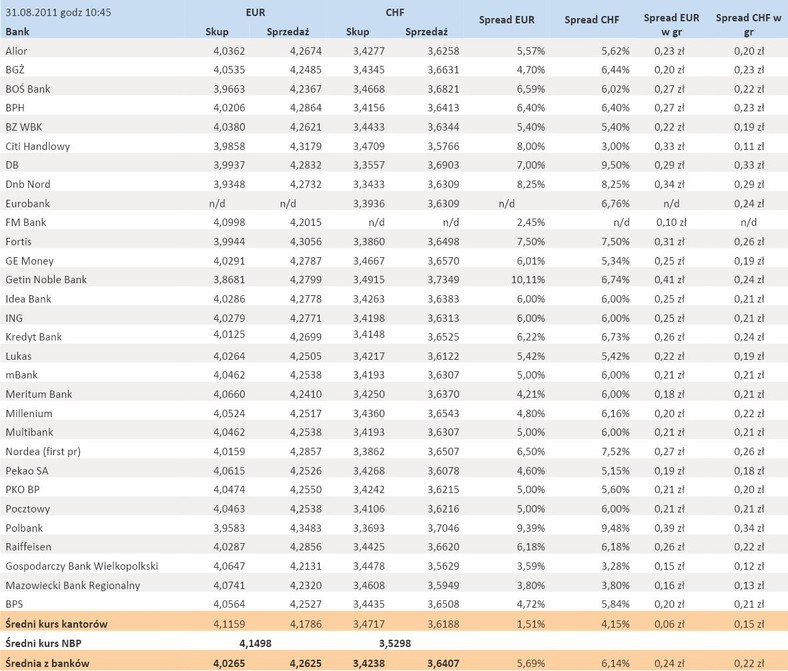Select the 'BGŻ' bank row label
788x671 pixels.
coord(15,70)
